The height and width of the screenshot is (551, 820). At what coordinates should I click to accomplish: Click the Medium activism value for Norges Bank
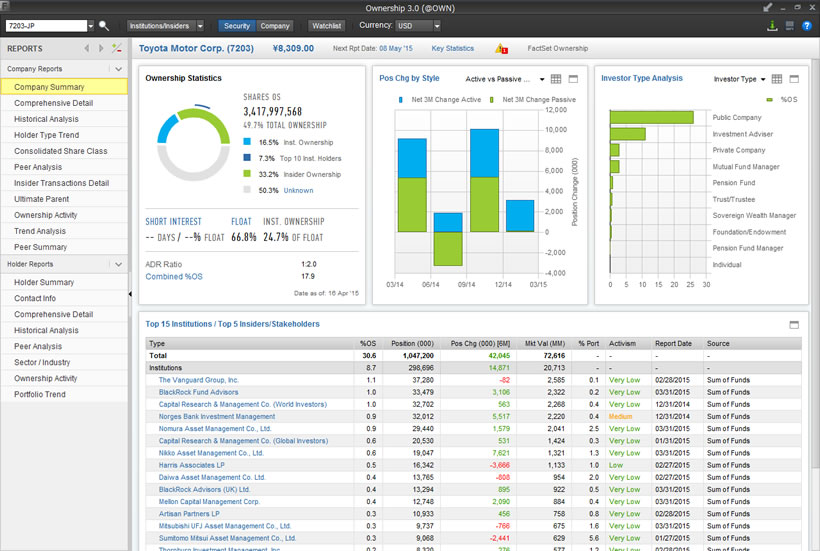tap(620, 417)
